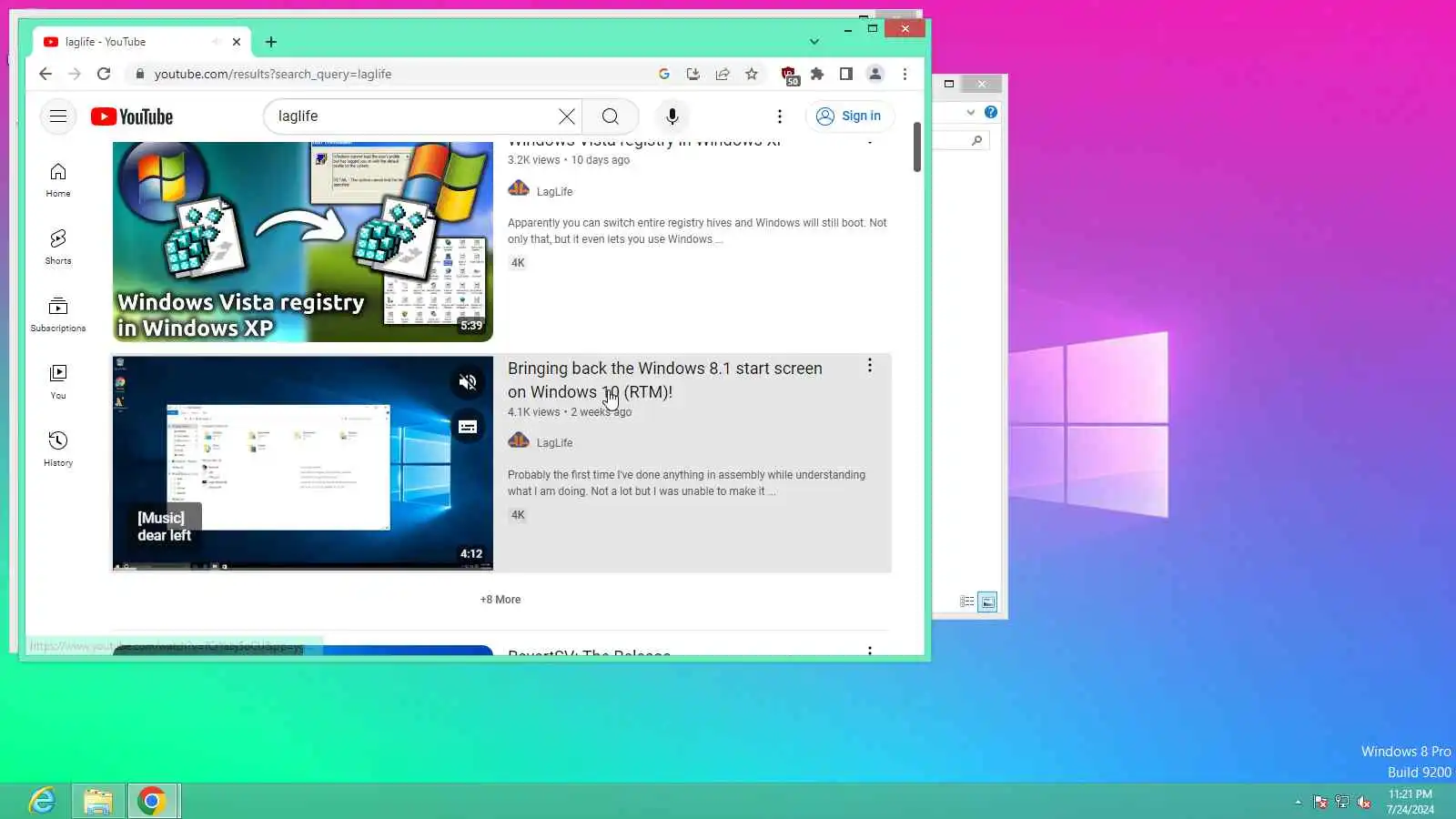Select the laglife - YouTube tab
1456x819 pixels.
pos(142,42)
